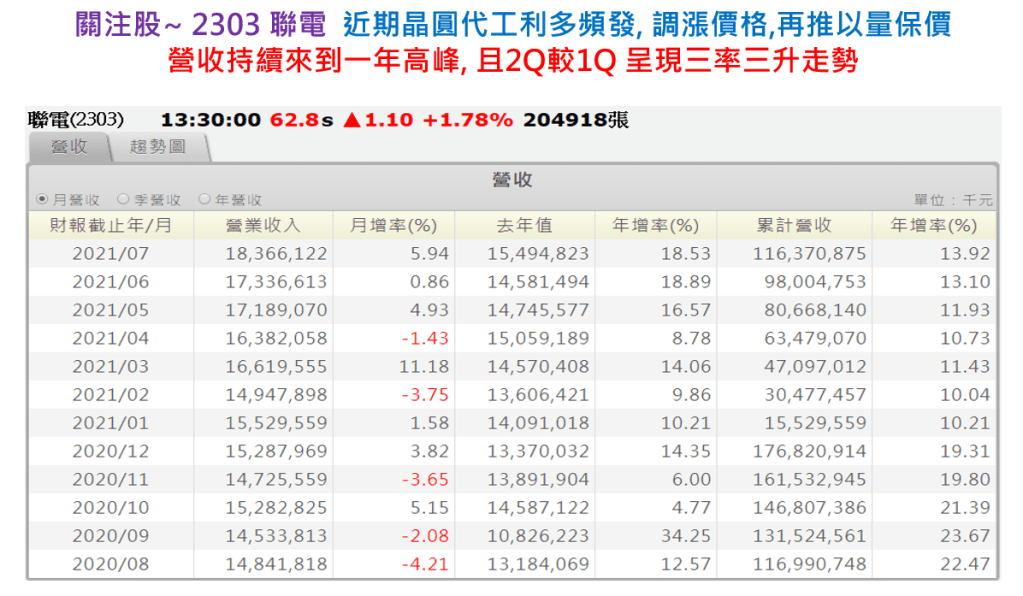Click the 204918張 volume figure
Screen dimensions: 1023x596
pos(576,120)
